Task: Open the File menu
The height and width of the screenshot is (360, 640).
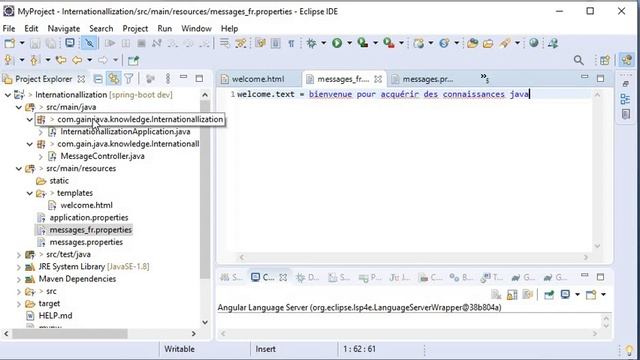Action: pos(9,29)
